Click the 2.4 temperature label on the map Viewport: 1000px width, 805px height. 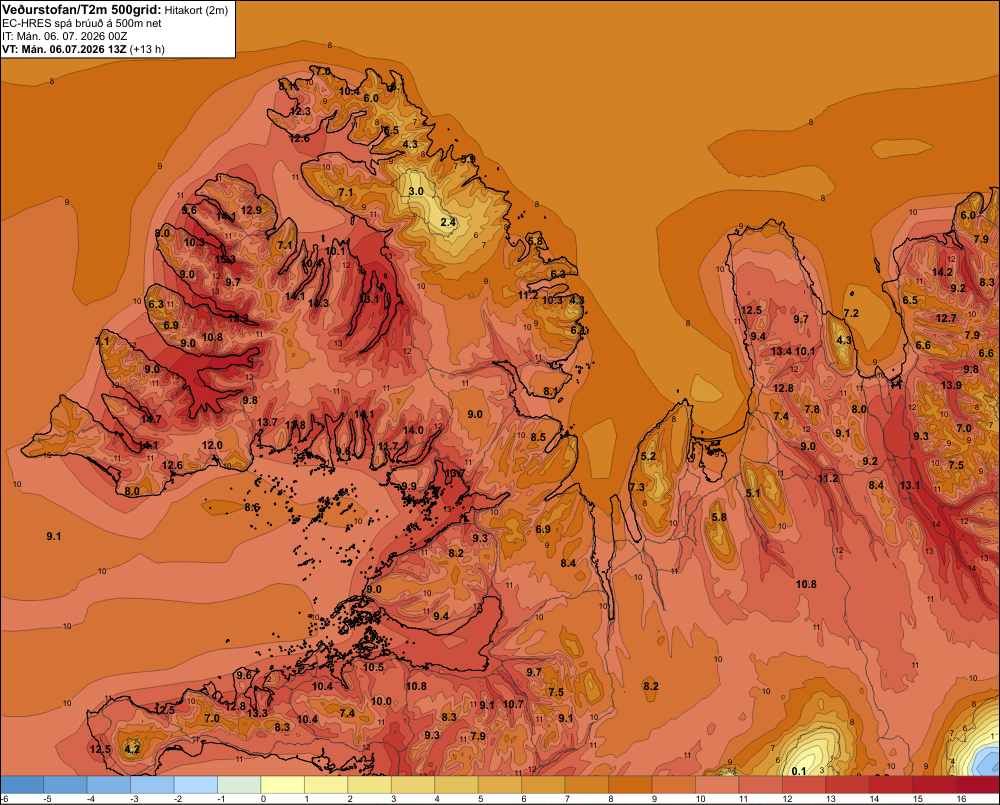[448, 222]
